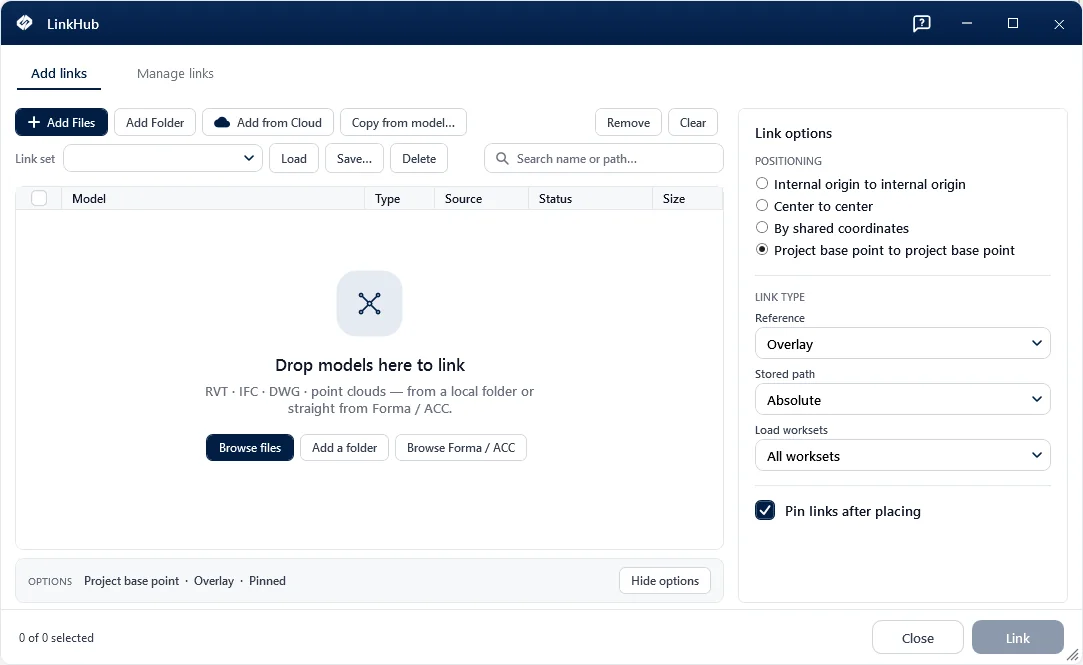Click the Save... link set button
The image size is (1083, 665).
click(x=354, y=158)
